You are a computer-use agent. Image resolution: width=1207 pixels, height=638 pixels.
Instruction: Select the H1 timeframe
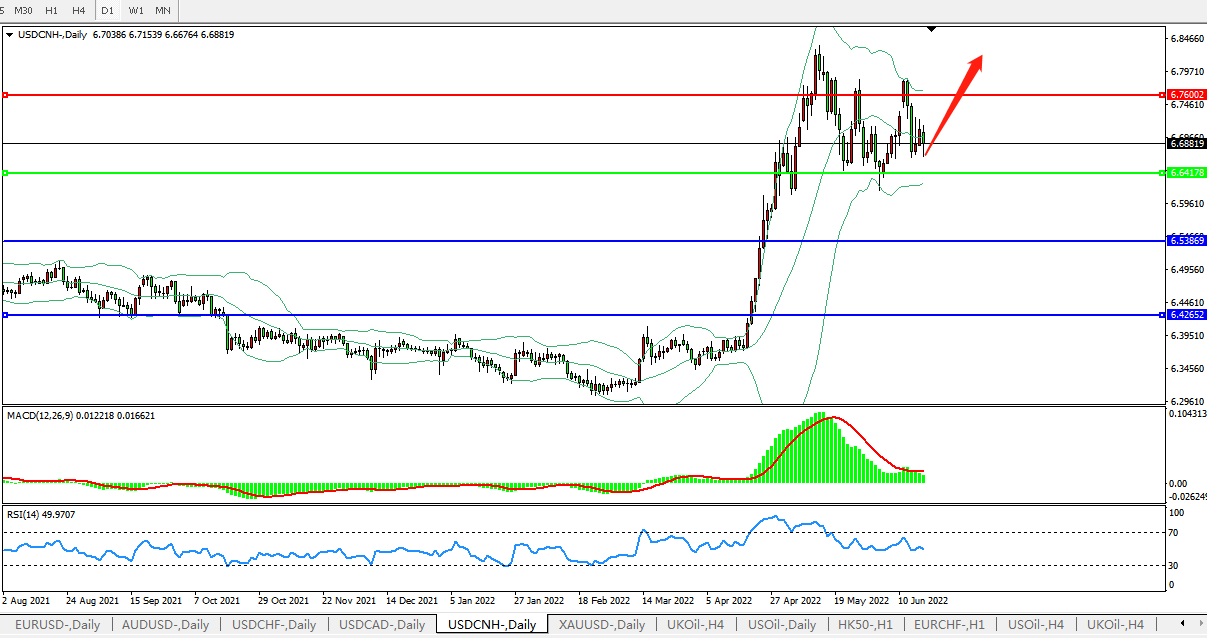click(x=52, y=10)
